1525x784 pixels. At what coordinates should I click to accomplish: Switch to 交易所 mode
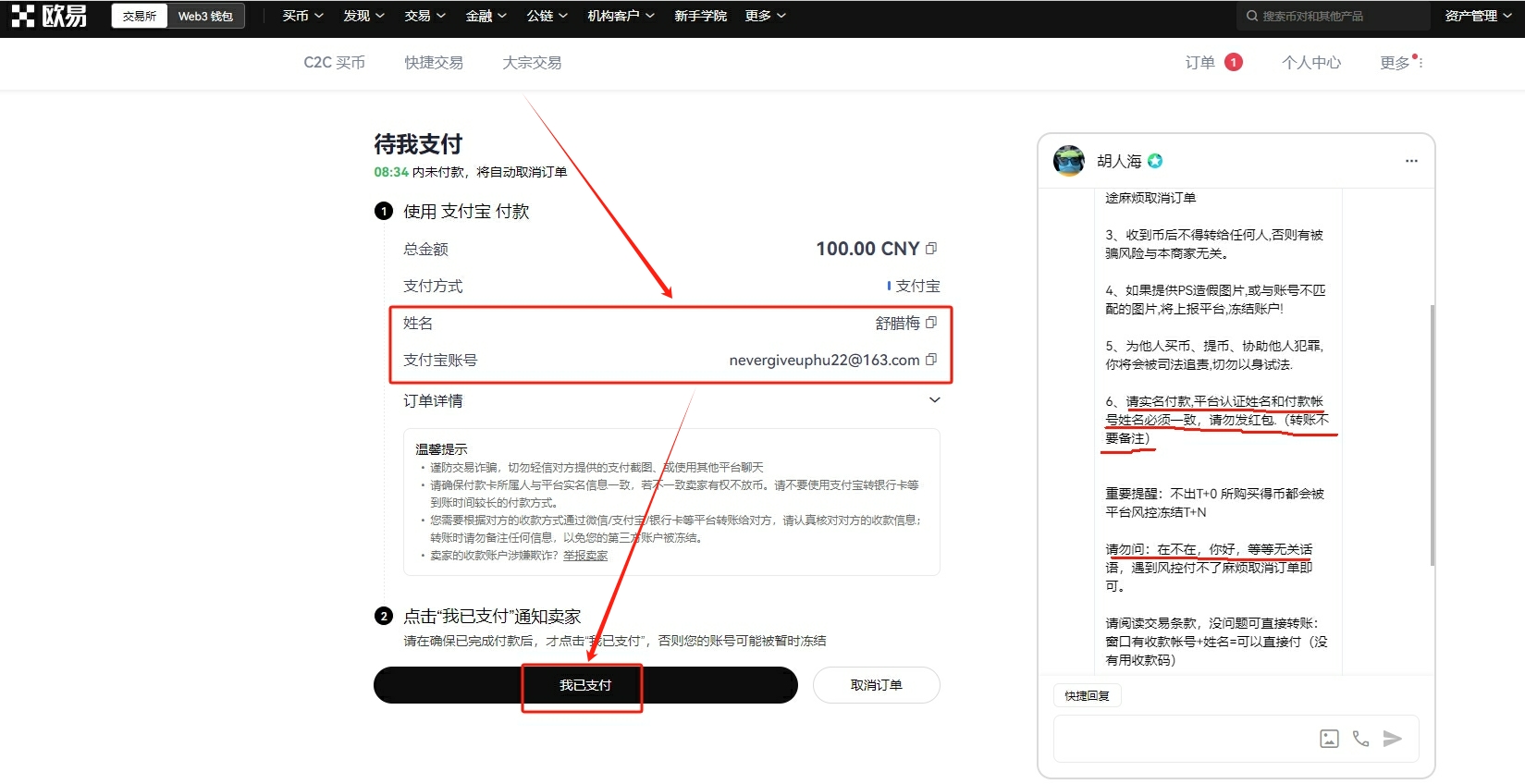[x=140, y=16]
